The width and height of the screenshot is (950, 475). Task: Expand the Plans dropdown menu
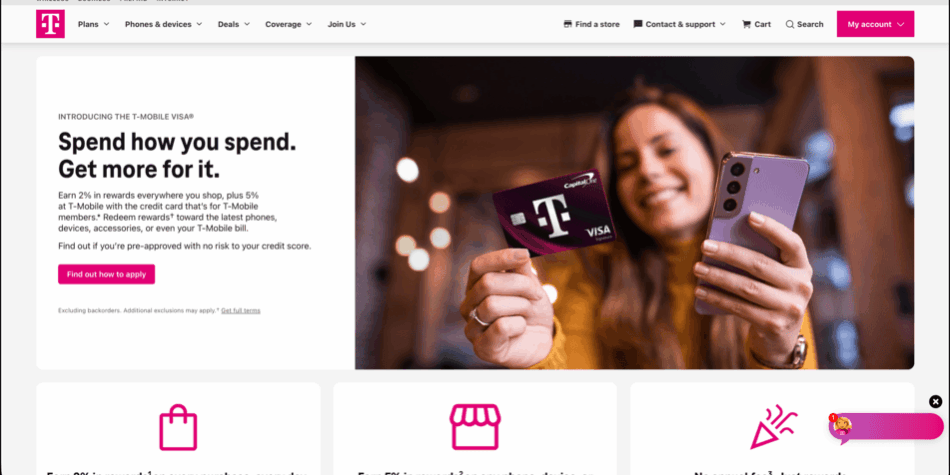click(x=94, y=24)
